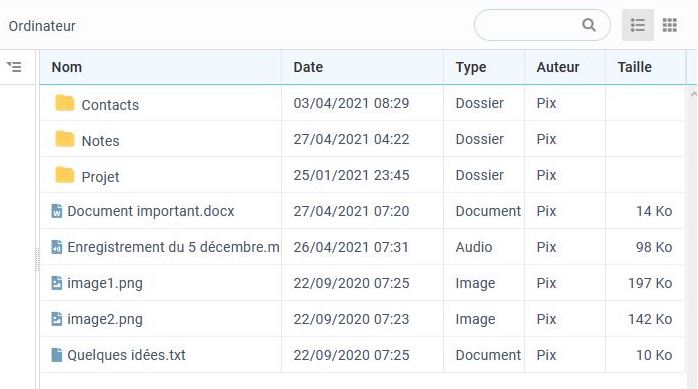Click the Quelques idées.txt file icon
Viewport: 698px width, 389px height.
tap(57, 355)
